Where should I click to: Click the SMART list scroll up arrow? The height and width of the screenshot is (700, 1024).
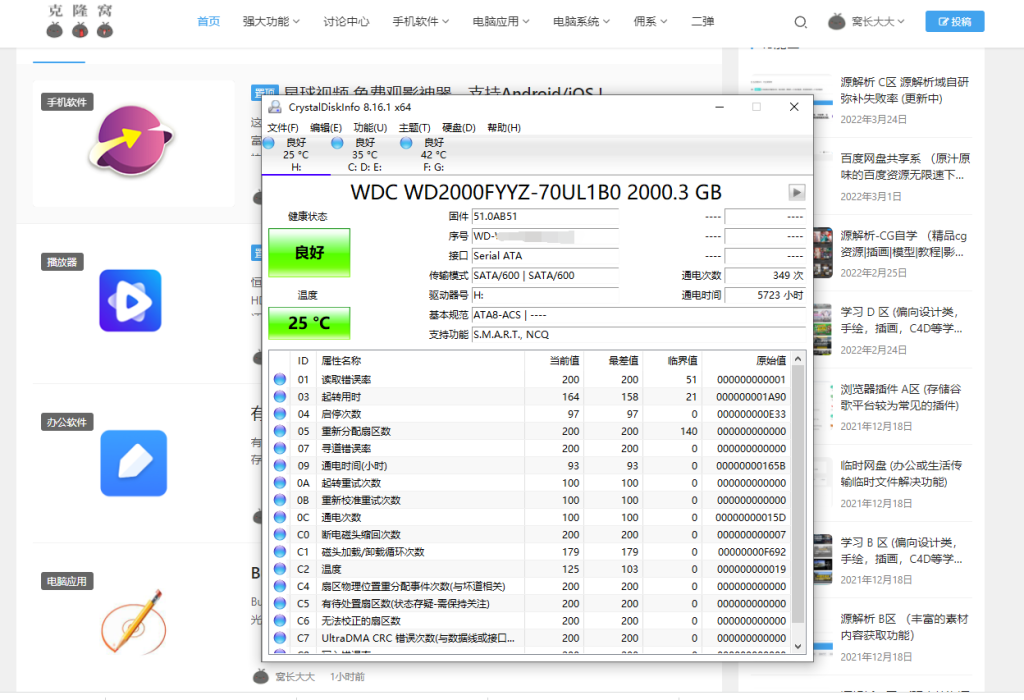pyautogui.click(x=797, y=359)
